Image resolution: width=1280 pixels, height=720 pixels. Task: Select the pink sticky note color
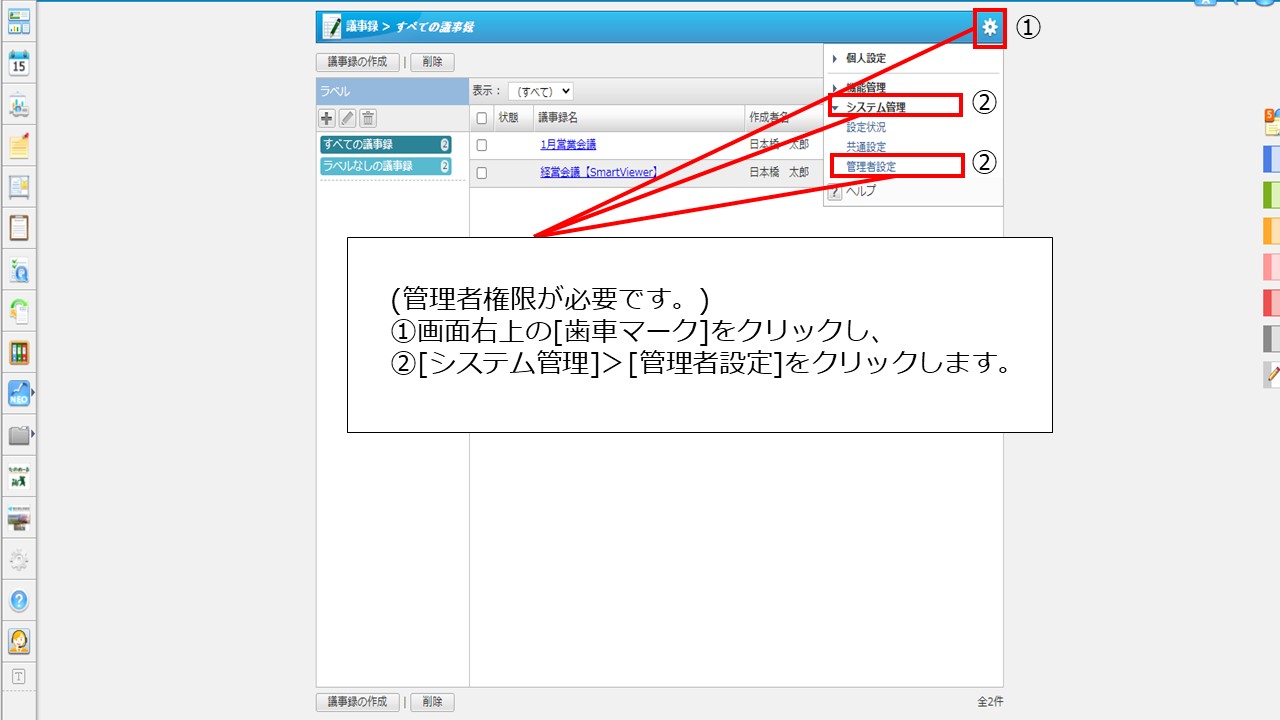1272,267
